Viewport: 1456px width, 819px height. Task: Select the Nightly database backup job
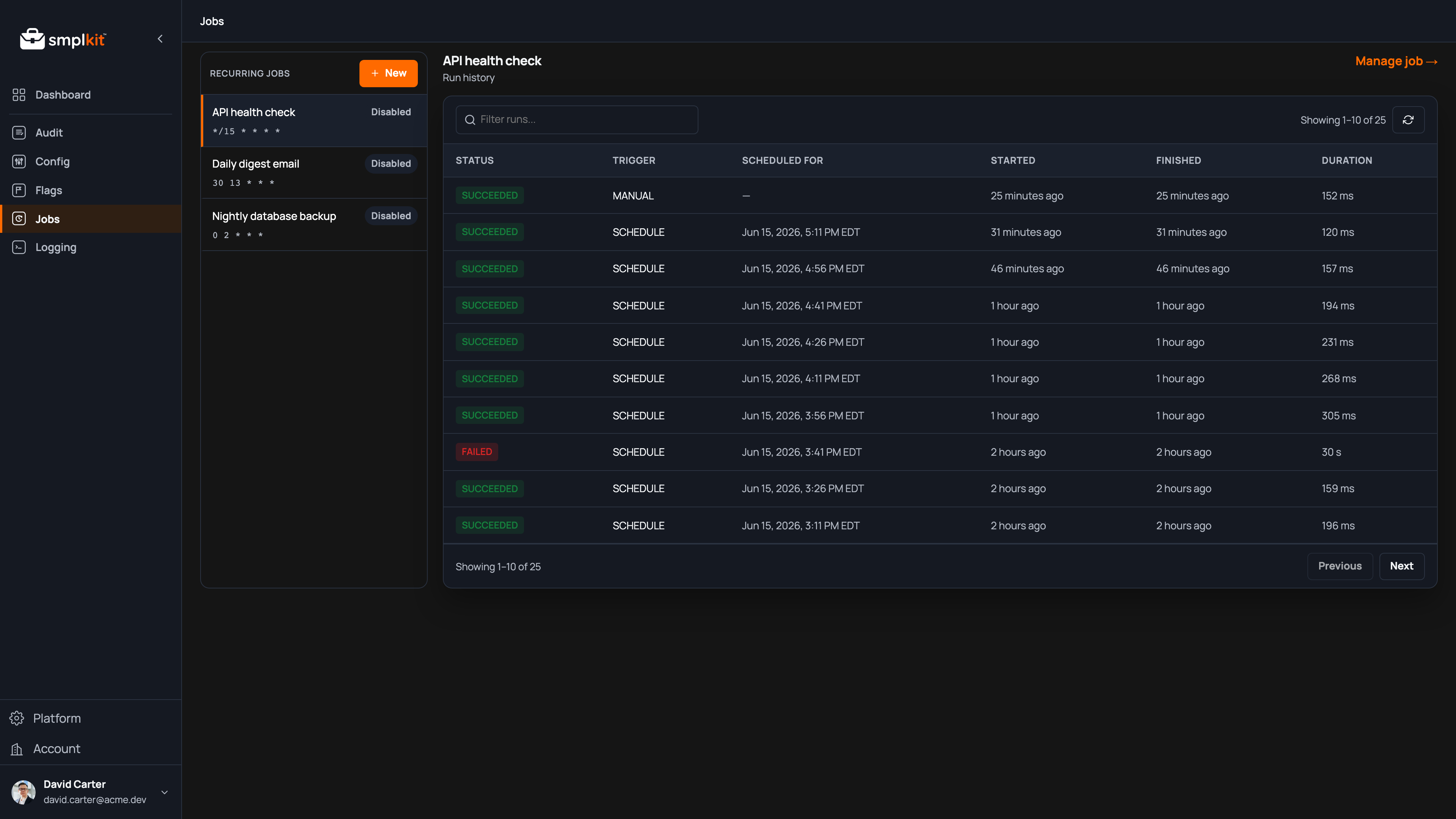coord(314,224)
